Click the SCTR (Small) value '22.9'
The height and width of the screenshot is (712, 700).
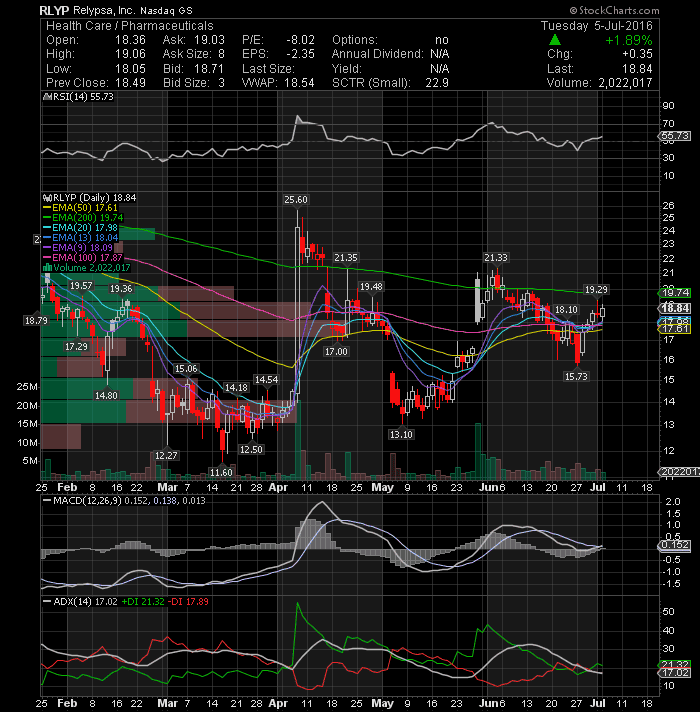437,83
